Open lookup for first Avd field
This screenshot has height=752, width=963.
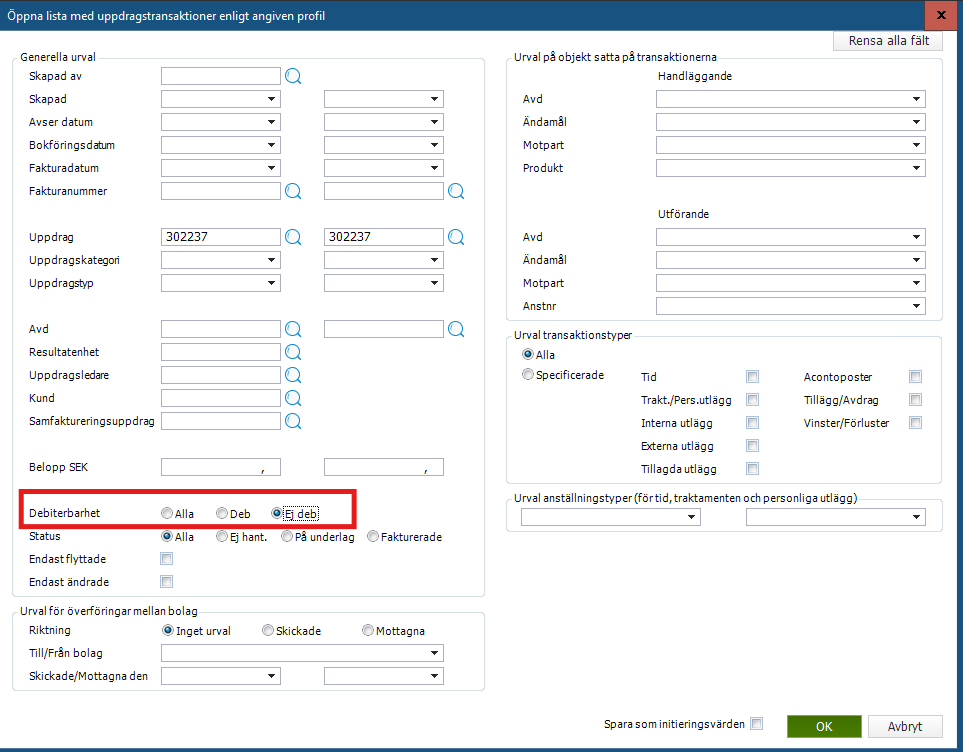click(x=293, y=329)
